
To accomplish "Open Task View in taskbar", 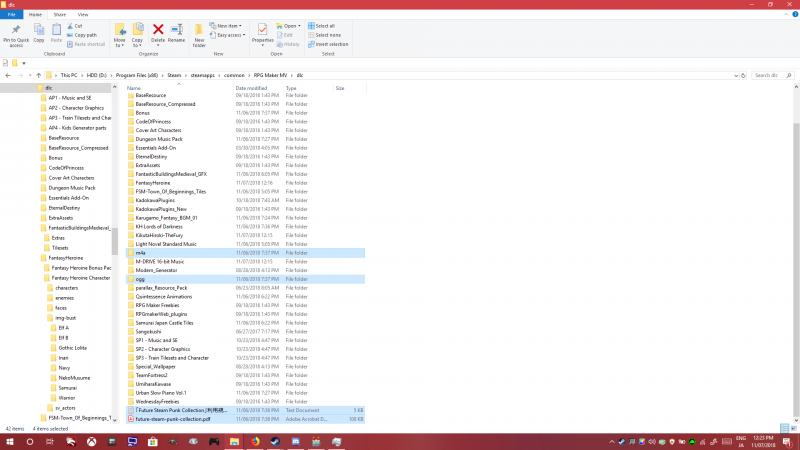I will coord(49,442).
